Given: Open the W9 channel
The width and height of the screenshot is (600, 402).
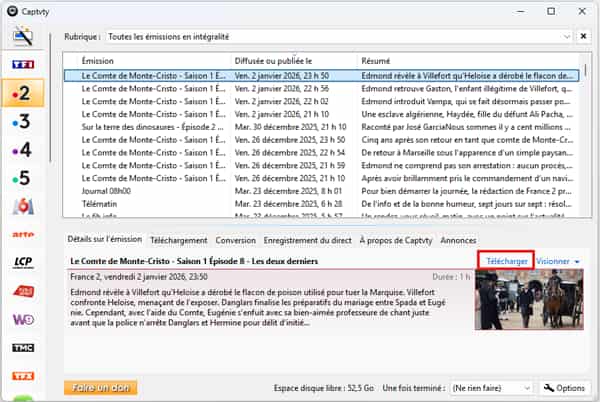Looking at the screenshot, I should coord(22,319).
